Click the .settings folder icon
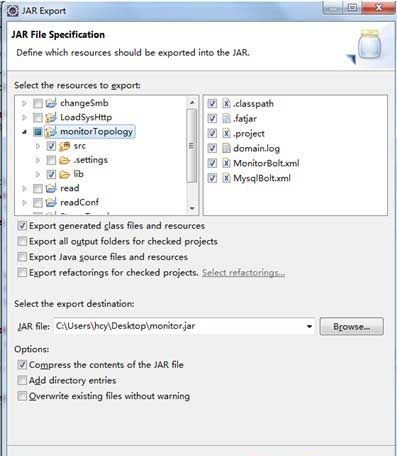 click(65, 160)
